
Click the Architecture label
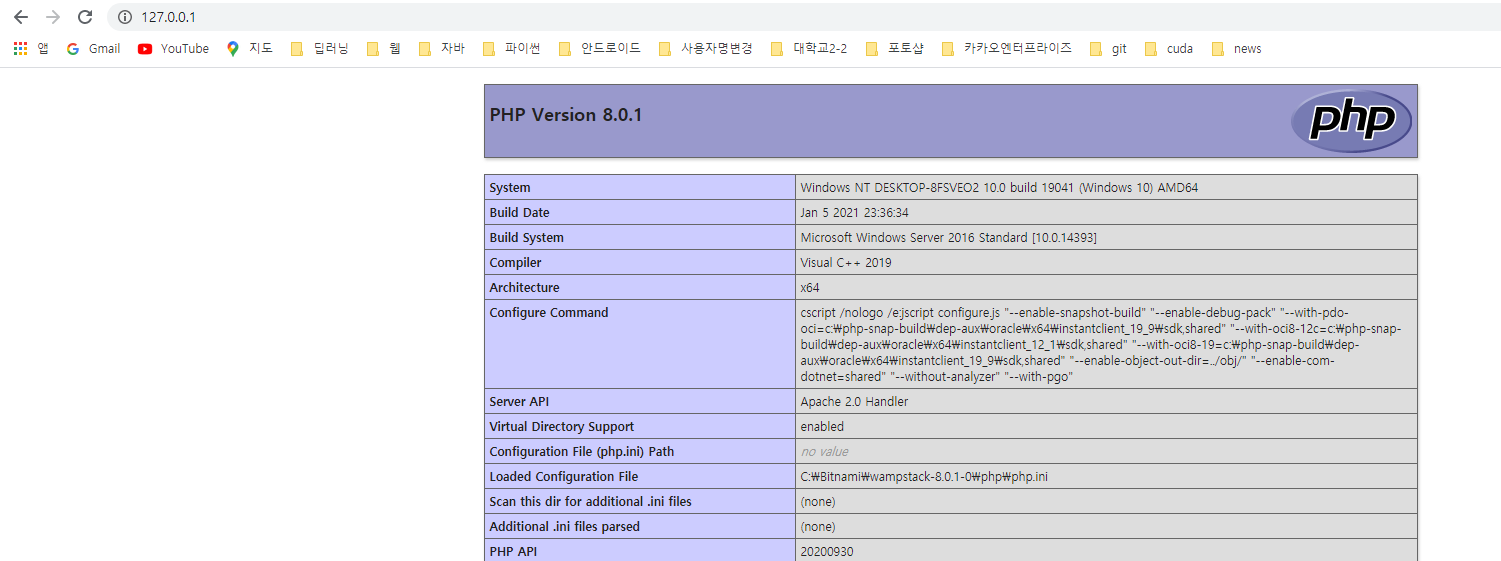point(525,288)
